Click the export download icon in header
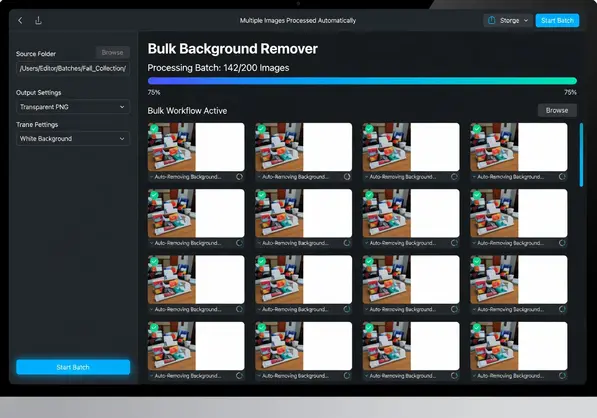 point(38,21)
